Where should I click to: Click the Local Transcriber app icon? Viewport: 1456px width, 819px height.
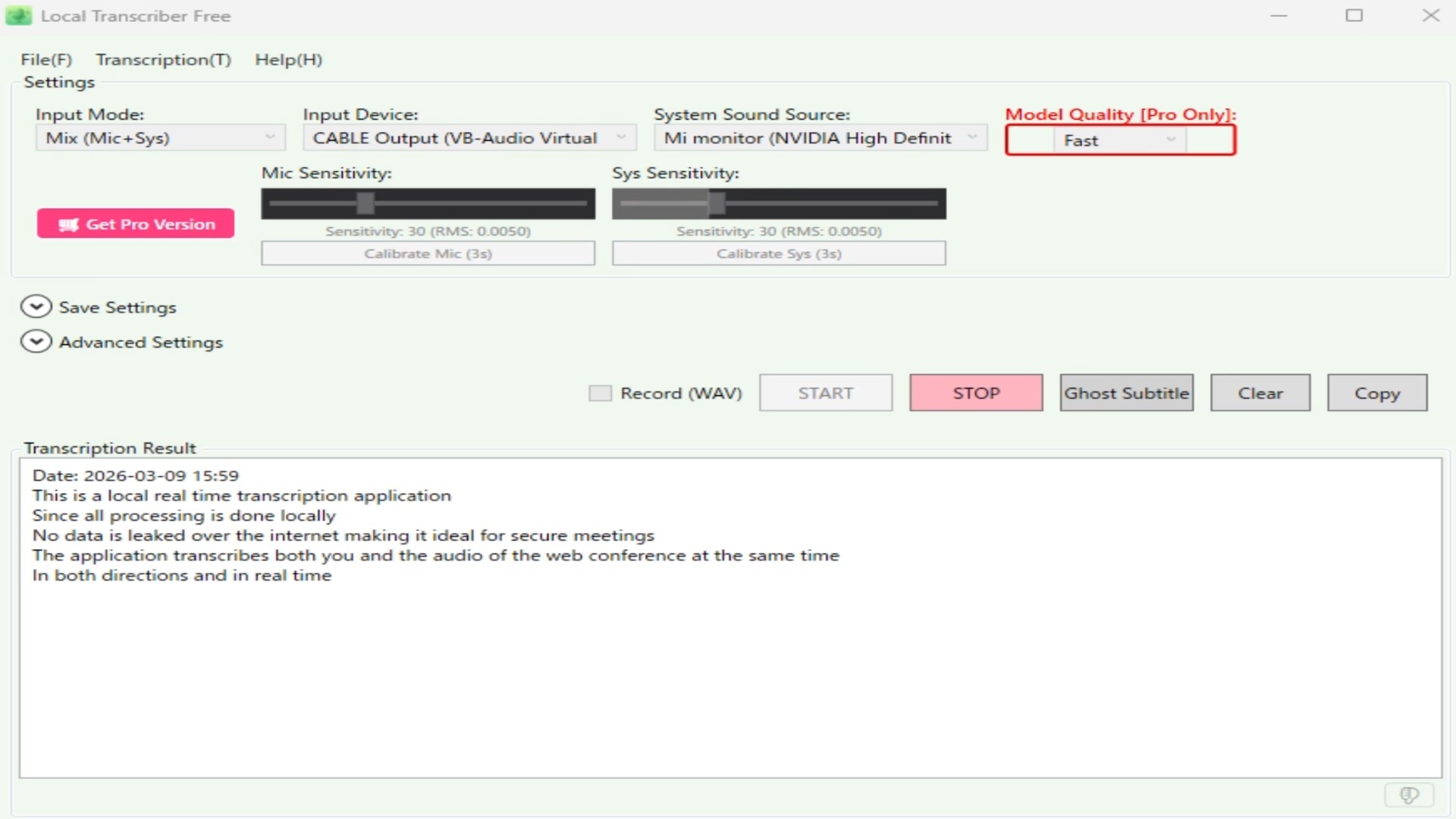pos(18,16)
